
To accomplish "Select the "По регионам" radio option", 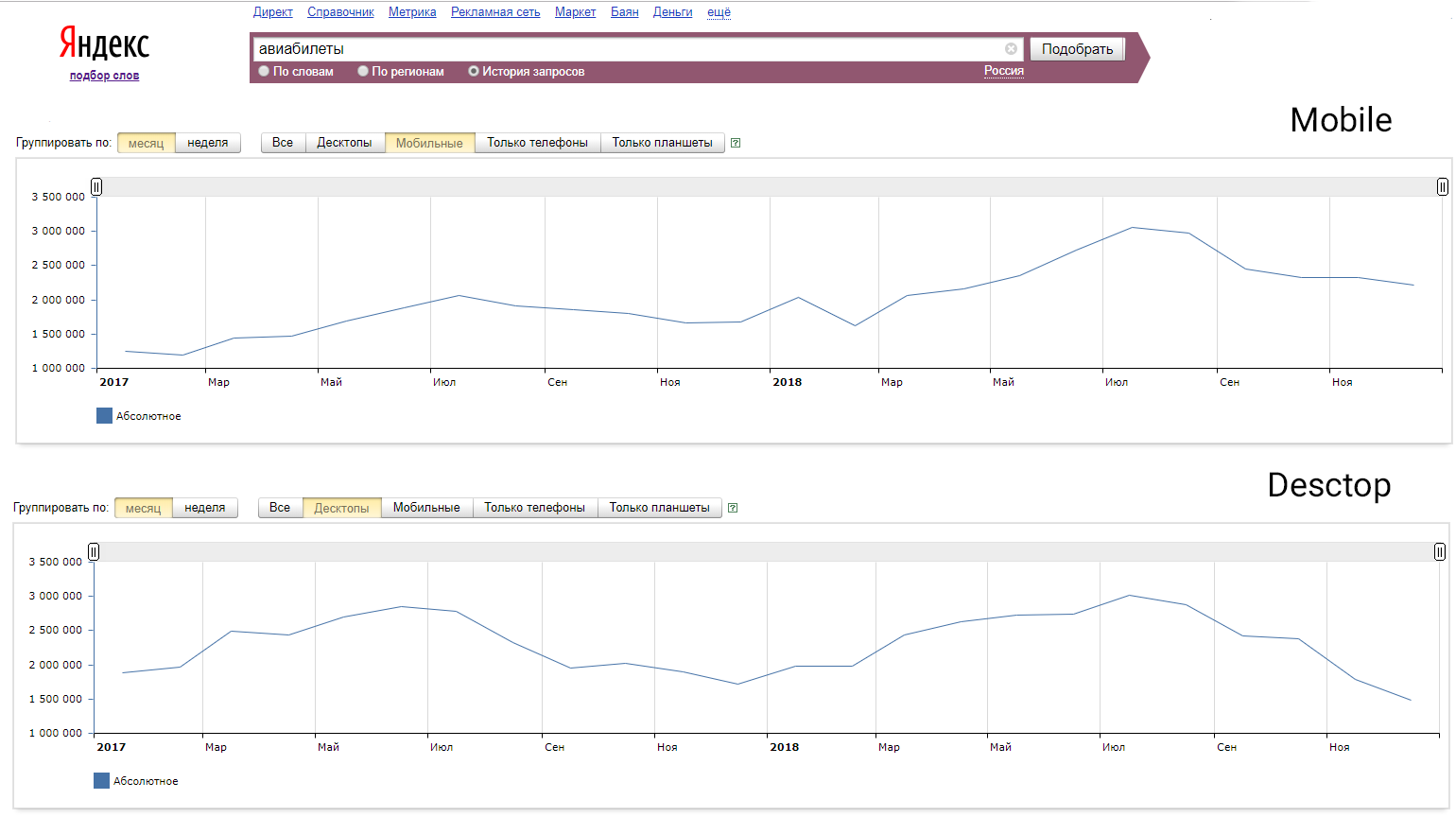I will pos(363,72).
